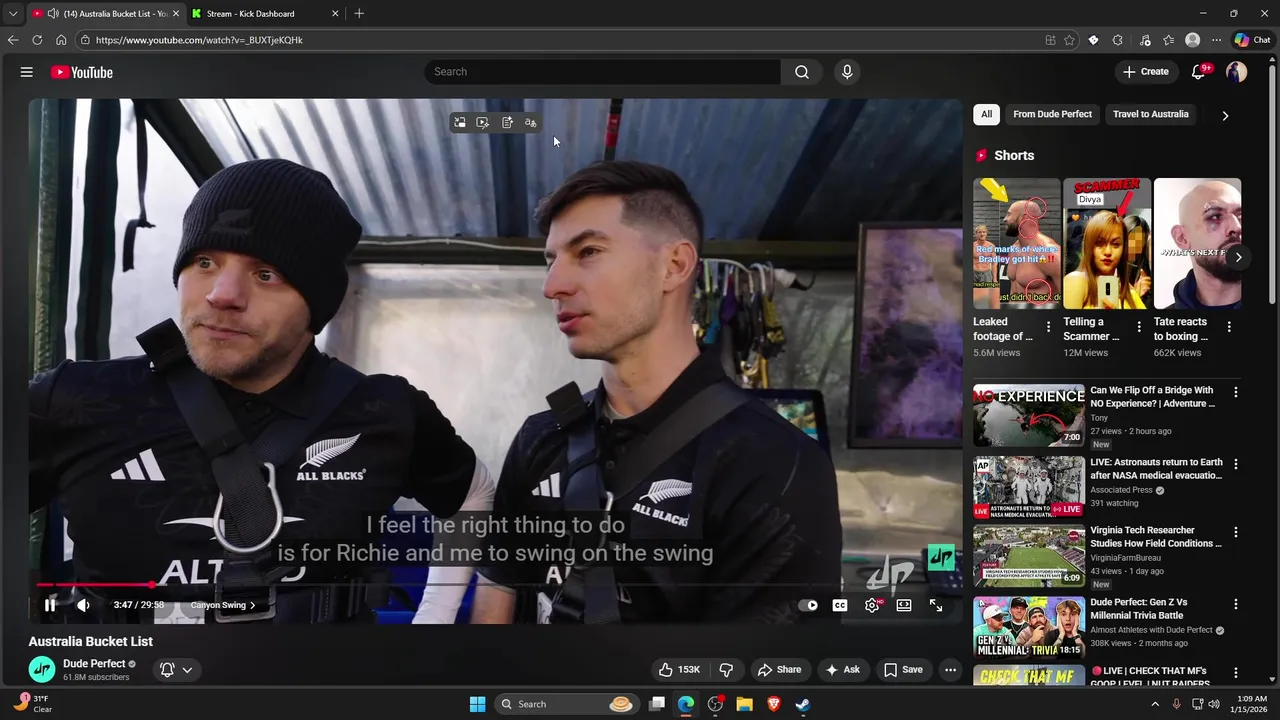The width and height of the screenshot is (1280, 720).
Task: Toggle closed captions CC button
Action: click(x=840, y=605)
